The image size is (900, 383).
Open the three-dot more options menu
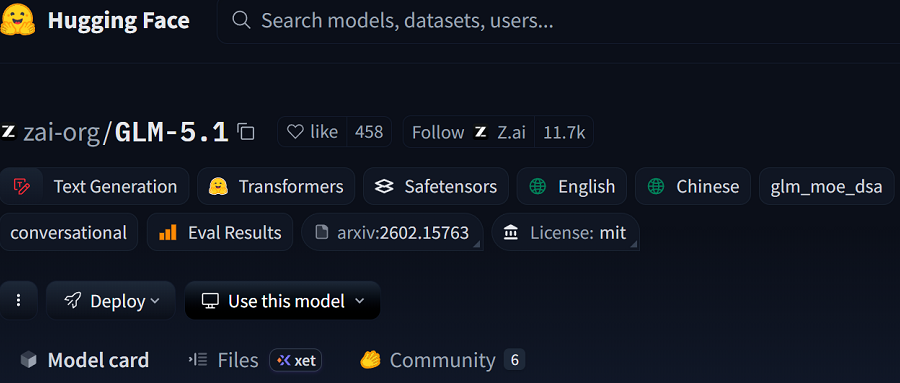pos(19,300)
